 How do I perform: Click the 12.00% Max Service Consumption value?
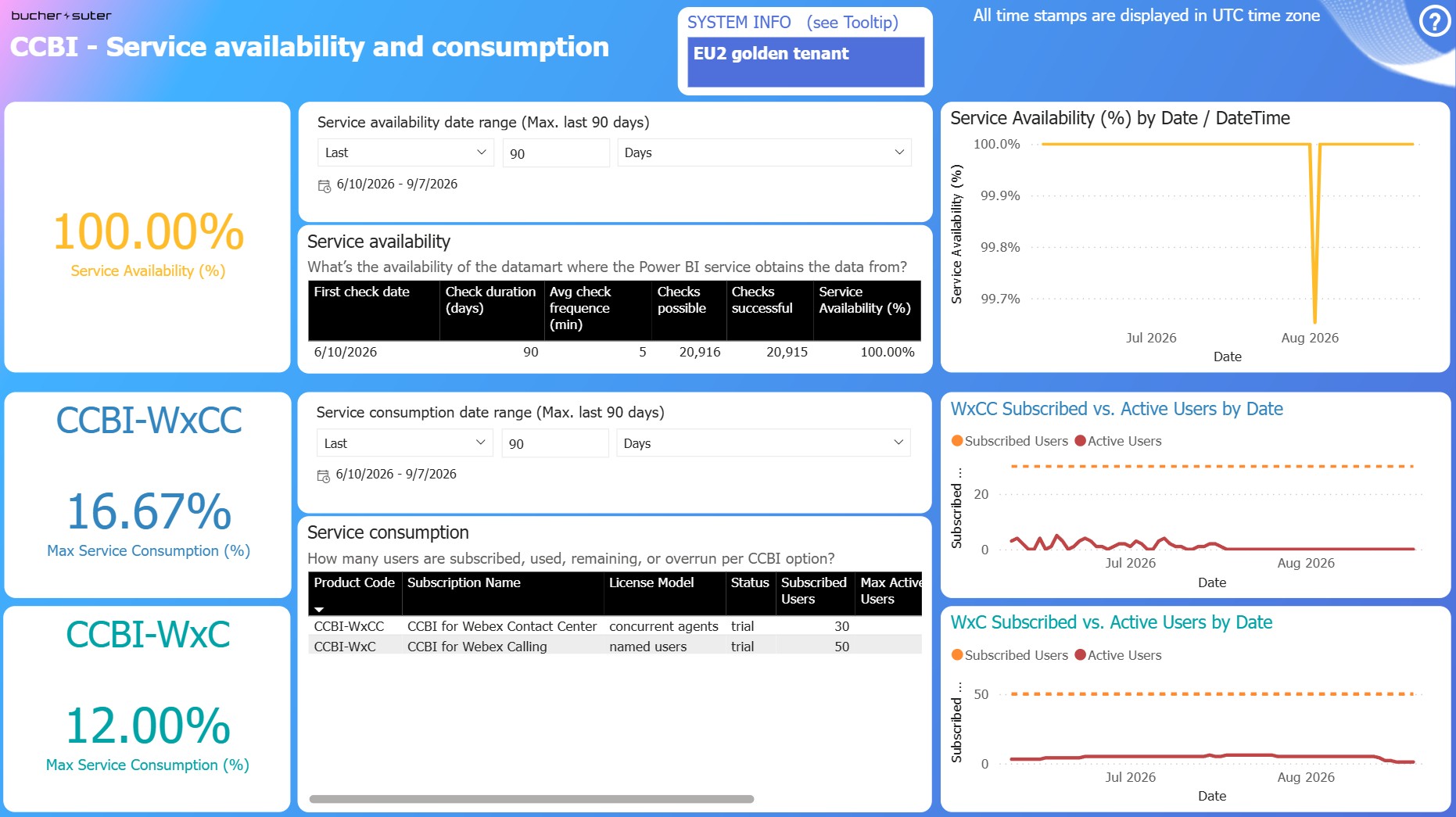(148, 726)
